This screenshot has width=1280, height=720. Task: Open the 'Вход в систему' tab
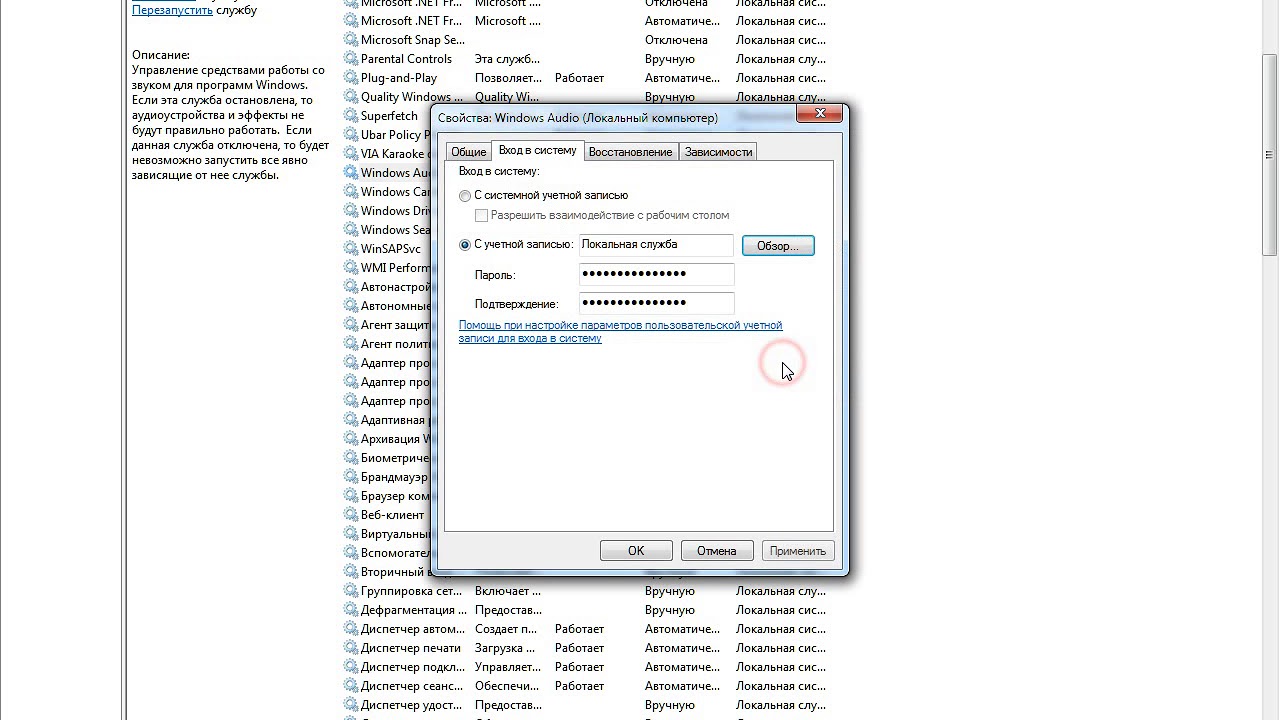[537, 150]
